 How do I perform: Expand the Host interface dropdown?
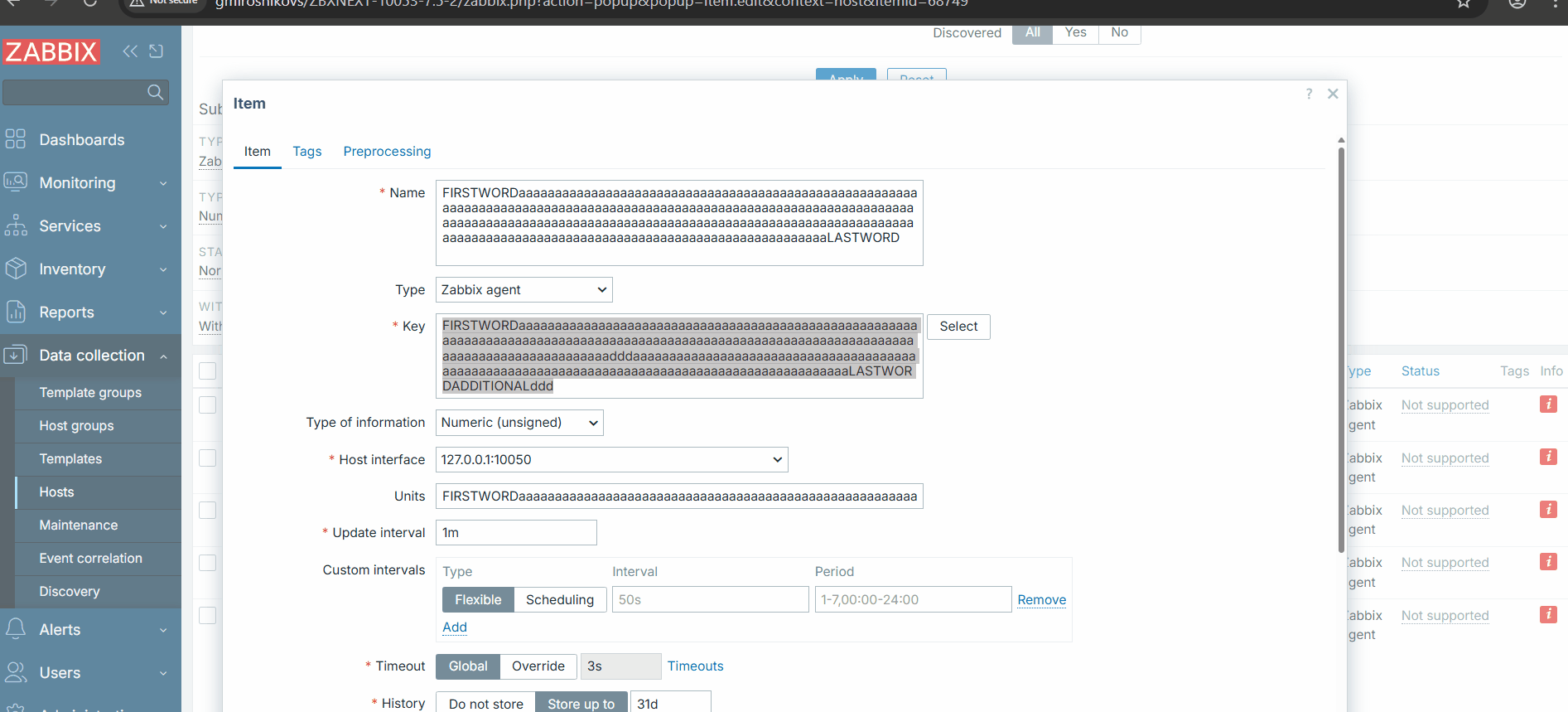pyautogui.click(x=611, y=459)
